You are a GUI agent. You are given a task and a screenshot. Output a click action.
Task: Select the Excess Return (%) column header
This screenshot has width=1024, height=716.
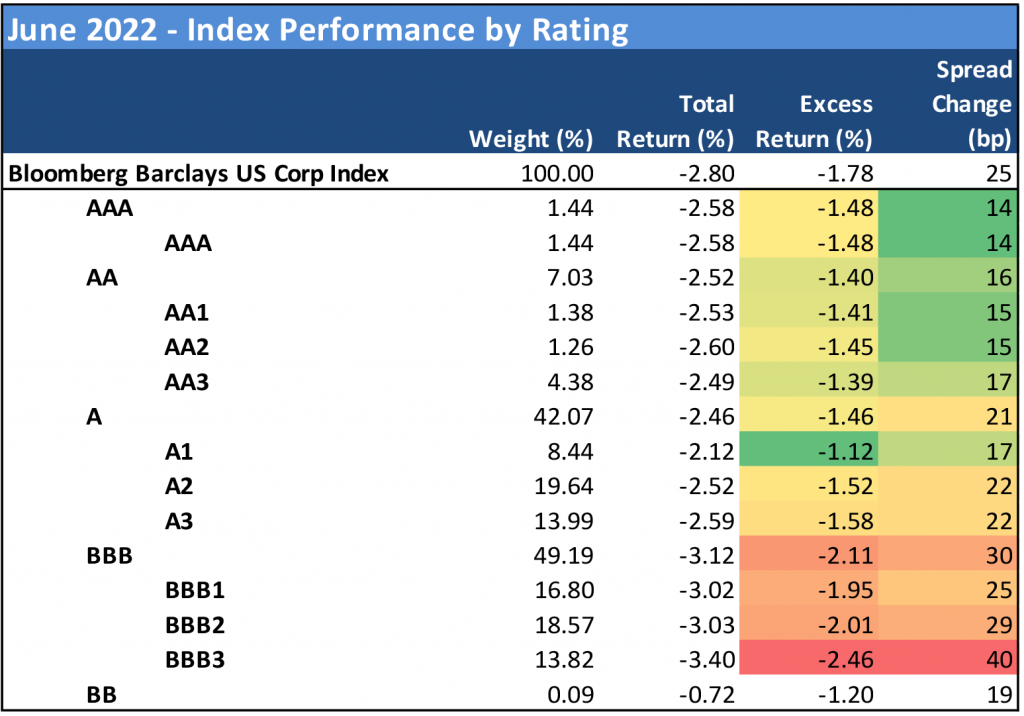[x=814, y=121]
